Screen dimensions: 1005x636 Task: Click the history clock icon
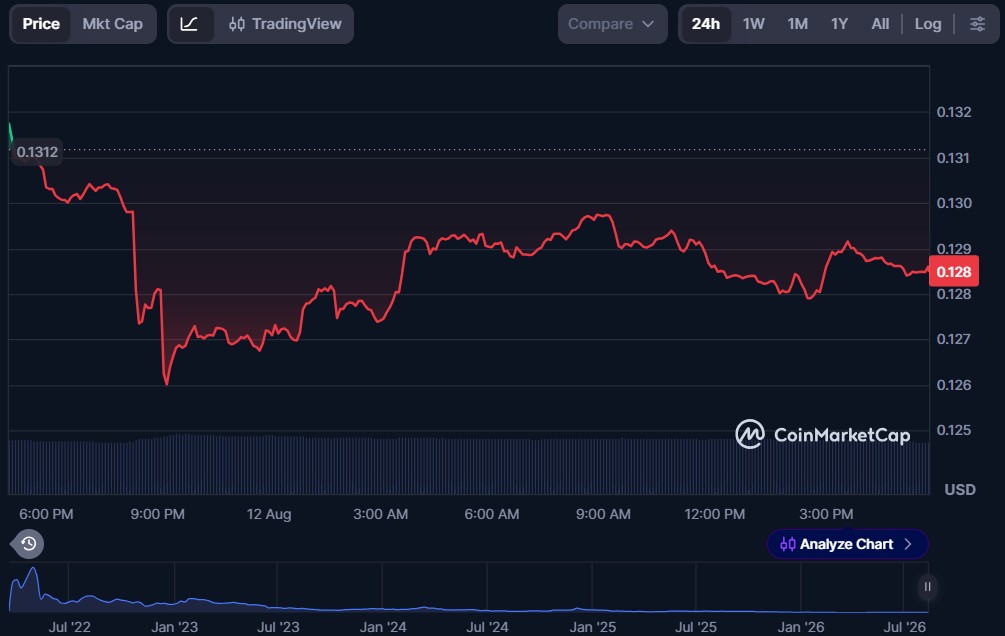(x=28, y=544)
